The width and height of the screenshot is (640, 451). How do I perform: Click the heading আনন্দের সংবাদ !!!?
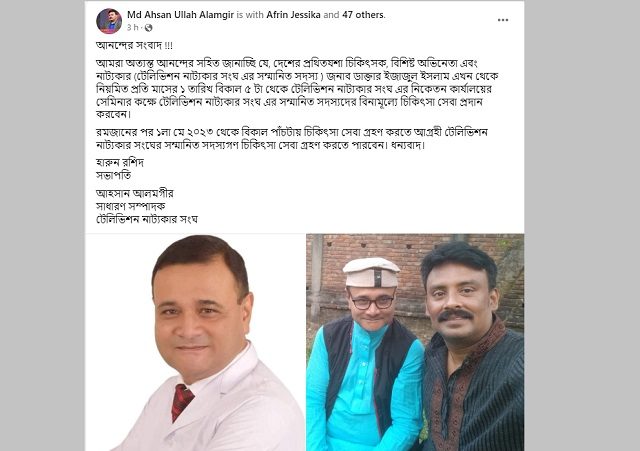(x=134, y=45)
